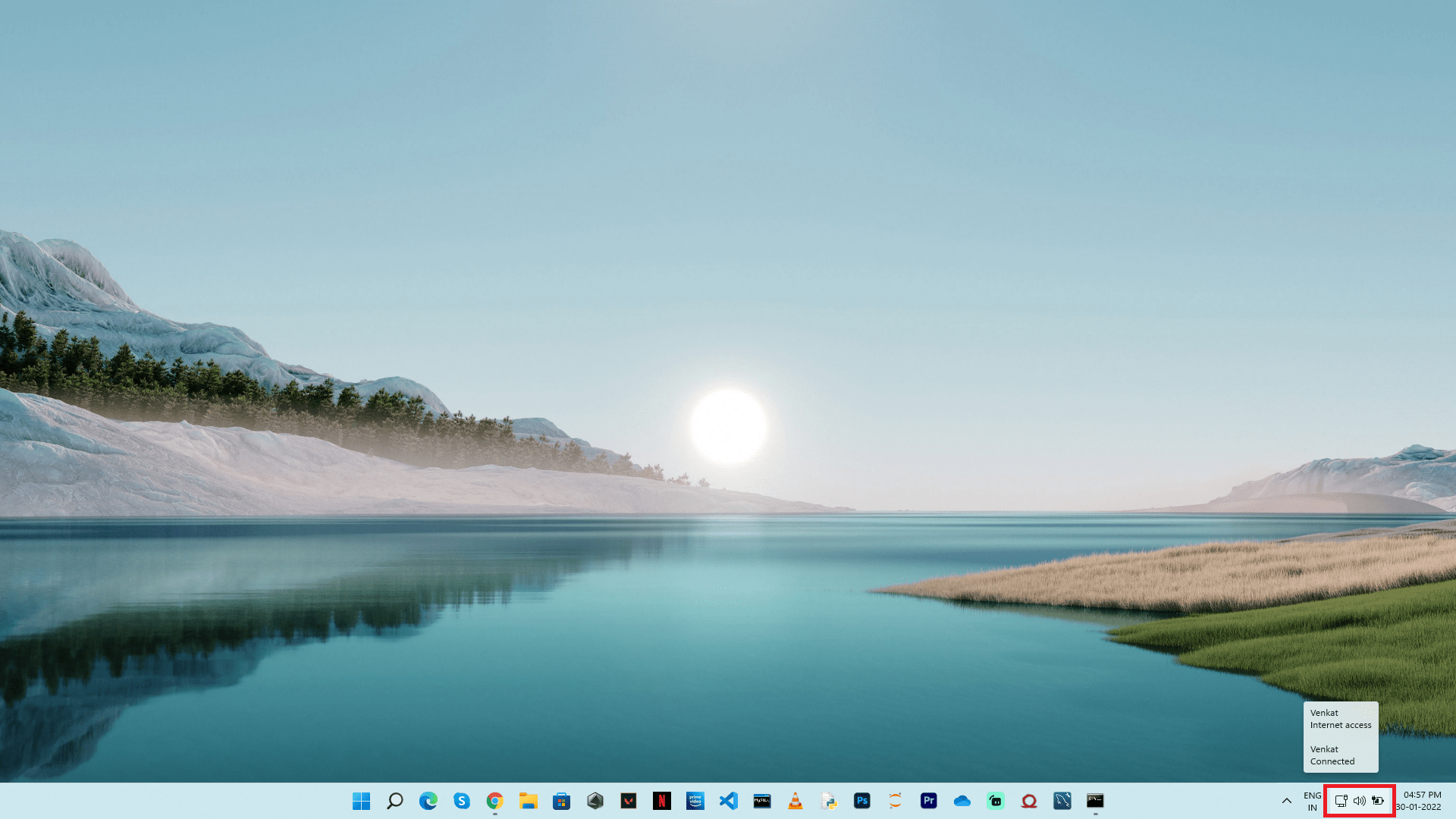The height and width of the screenshot is (819, 1456).
Task: Open the Microsoft Store
Action: pos(561,800)
